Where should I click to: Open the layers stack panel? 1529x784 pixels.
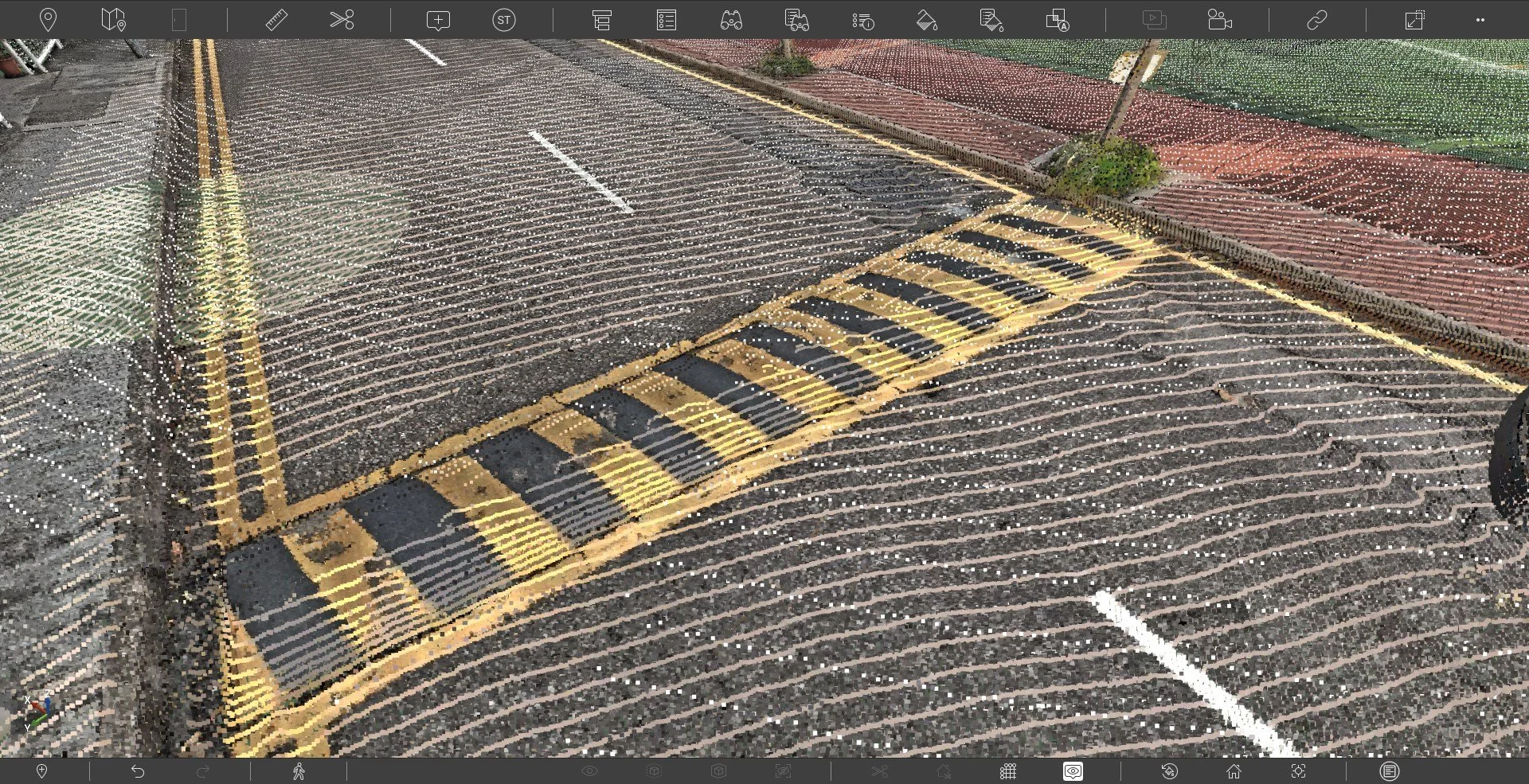[x=601, y=20]
